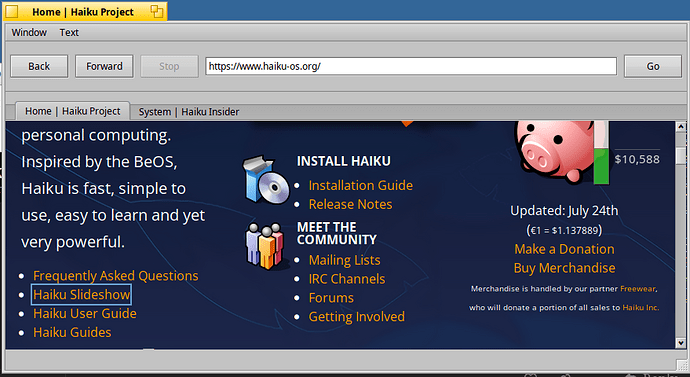Click the scrollbar down arrow

681,343
